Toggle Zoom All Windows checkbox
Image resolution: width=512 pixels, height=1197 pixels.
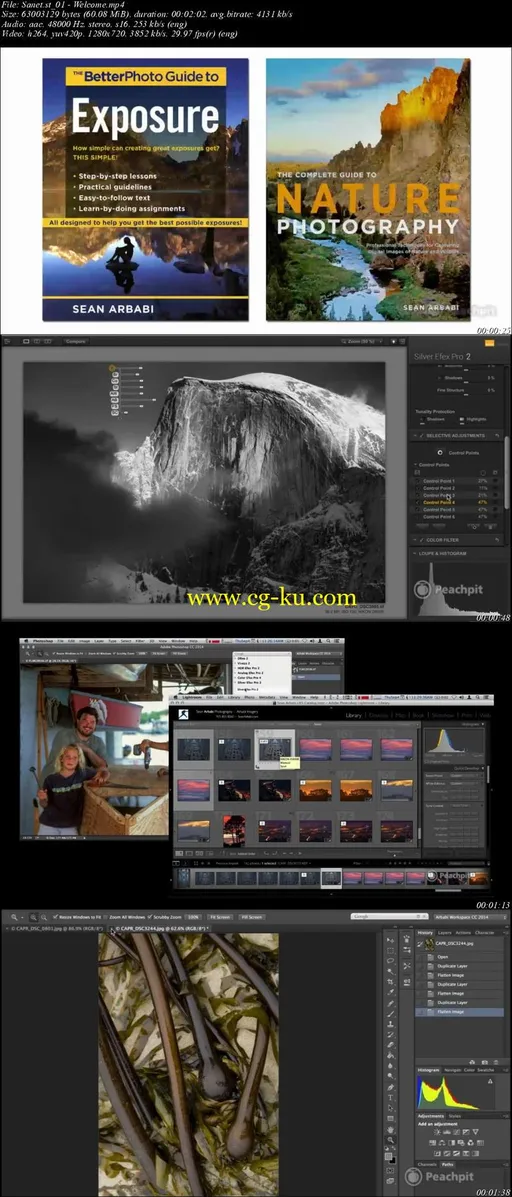pos(105,916)
